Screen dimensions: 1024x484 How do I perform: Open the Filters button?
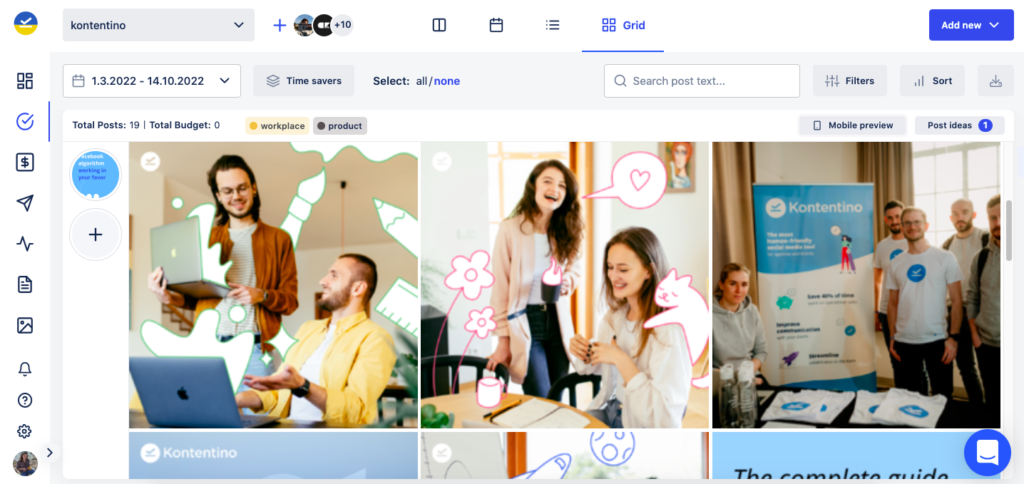[x=850, y=81]
